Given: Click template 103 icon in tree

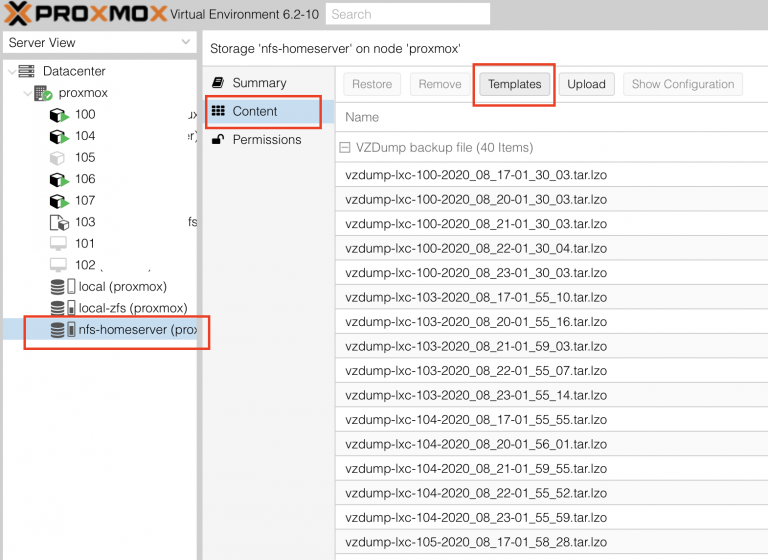Looking at the screenshot, I should [59, 222].
